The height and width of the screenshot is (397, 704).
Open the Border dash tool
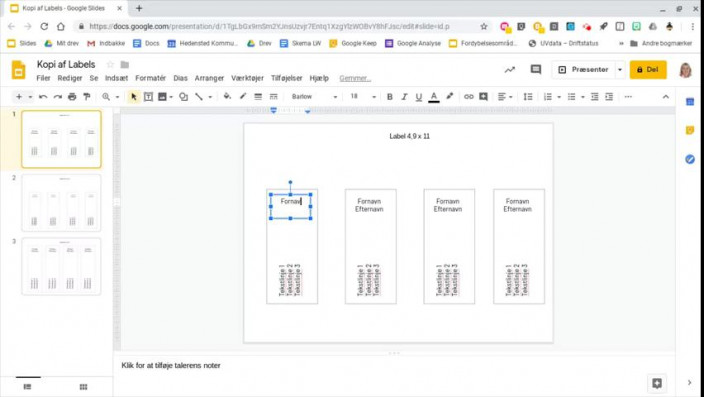(273, 97)
